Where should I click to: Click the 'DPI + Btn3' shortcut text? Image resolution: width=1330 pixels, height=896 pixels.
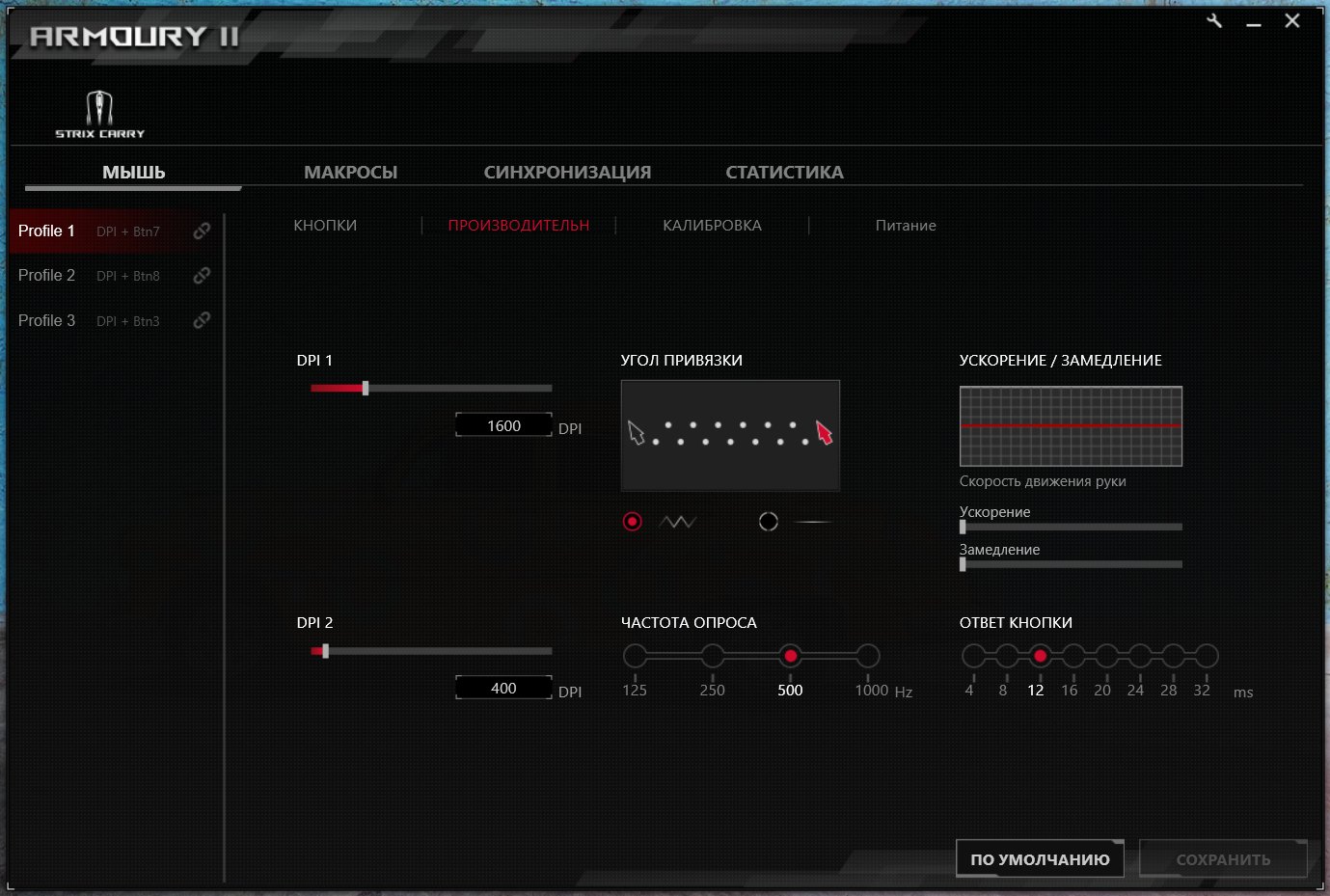tap(128, 321)
